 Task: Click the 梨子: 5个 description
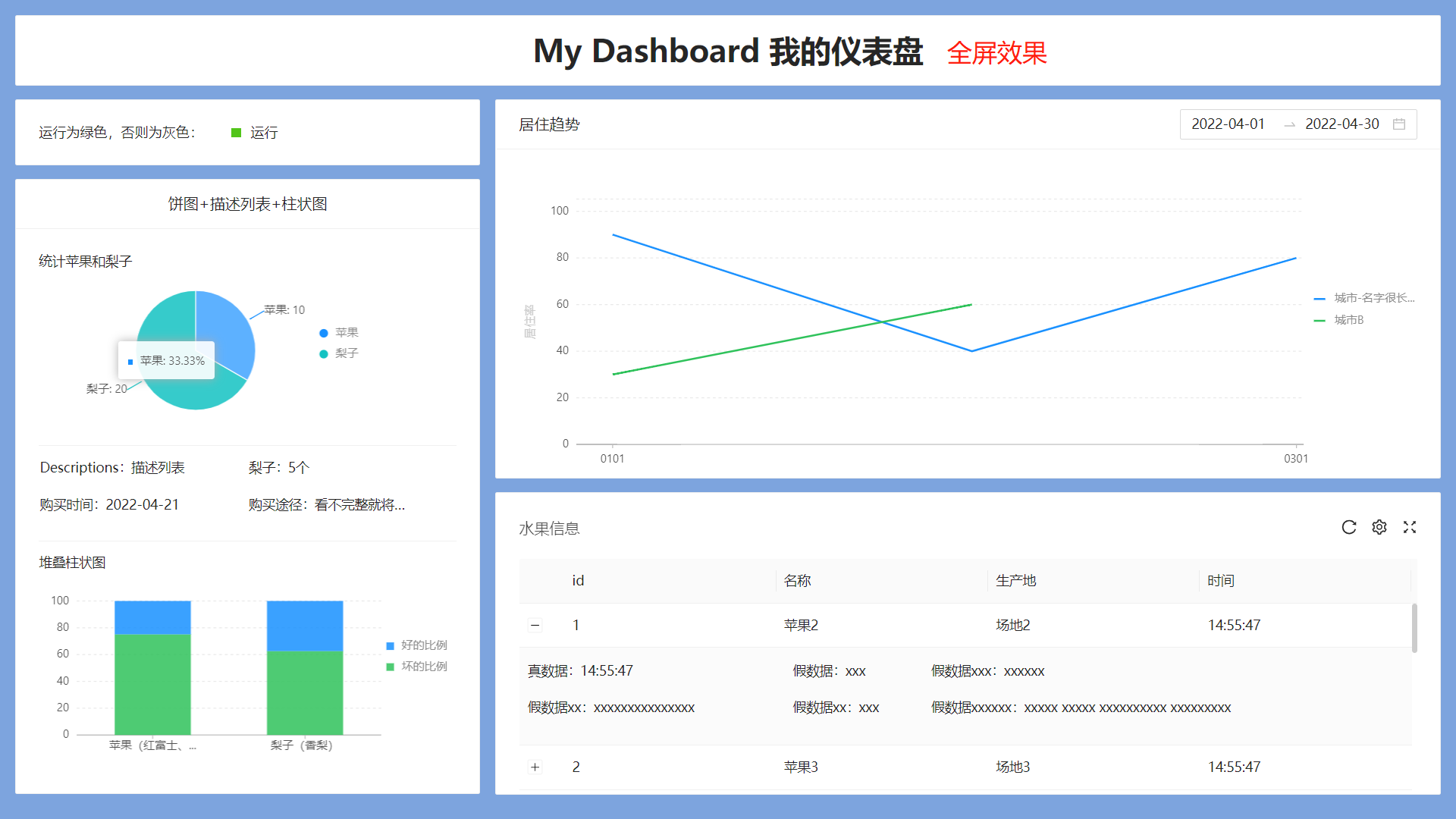(x=278, y=468)
